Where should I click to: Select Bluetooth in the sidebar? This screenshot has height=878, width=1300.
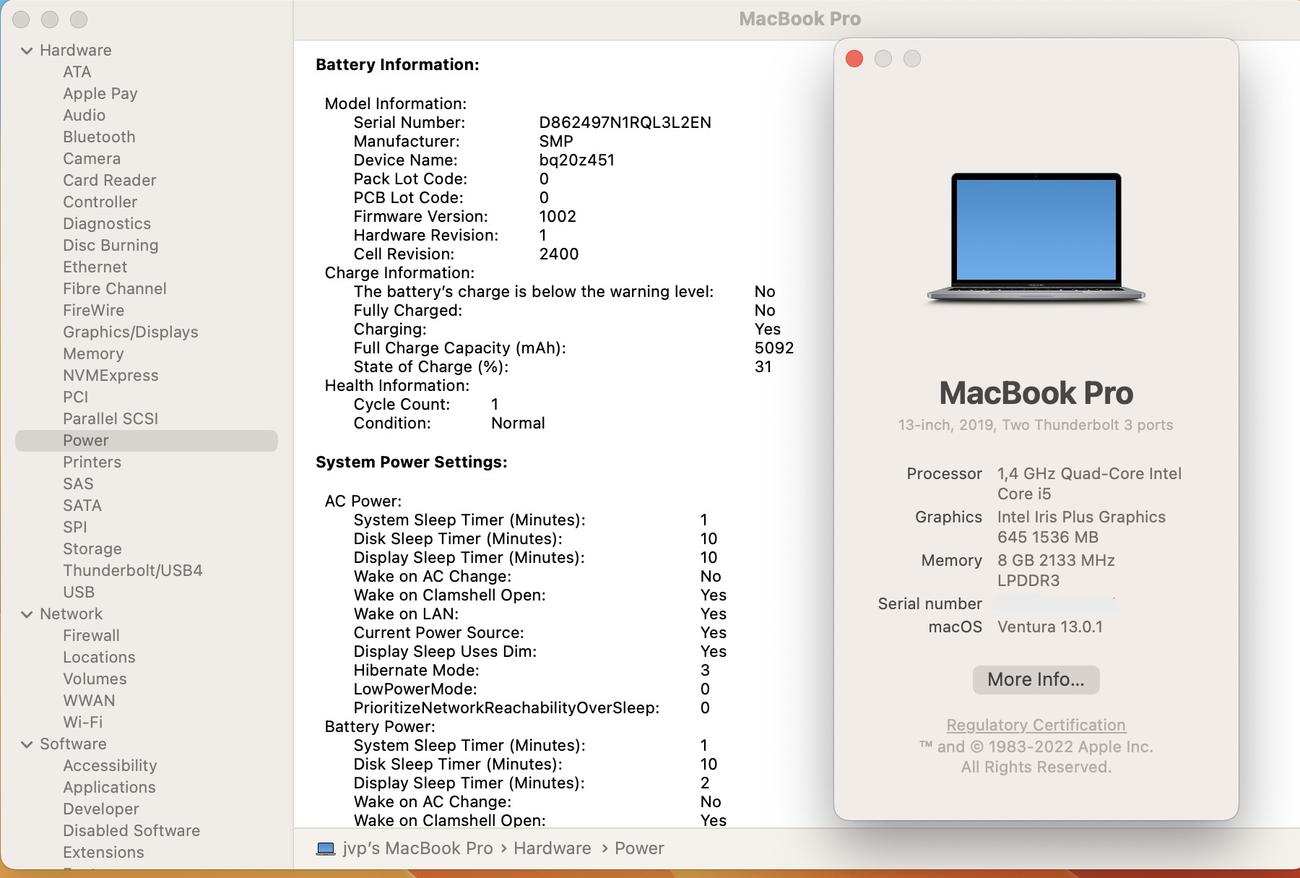[x=99, y=137]
